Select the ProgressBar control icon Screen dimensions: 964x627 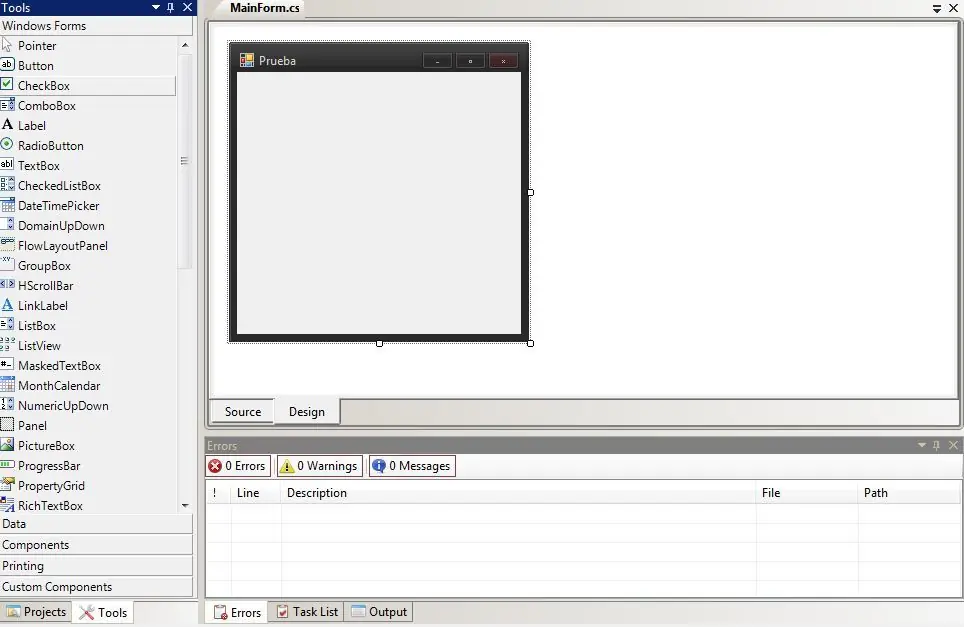click(x=7, y=465)
